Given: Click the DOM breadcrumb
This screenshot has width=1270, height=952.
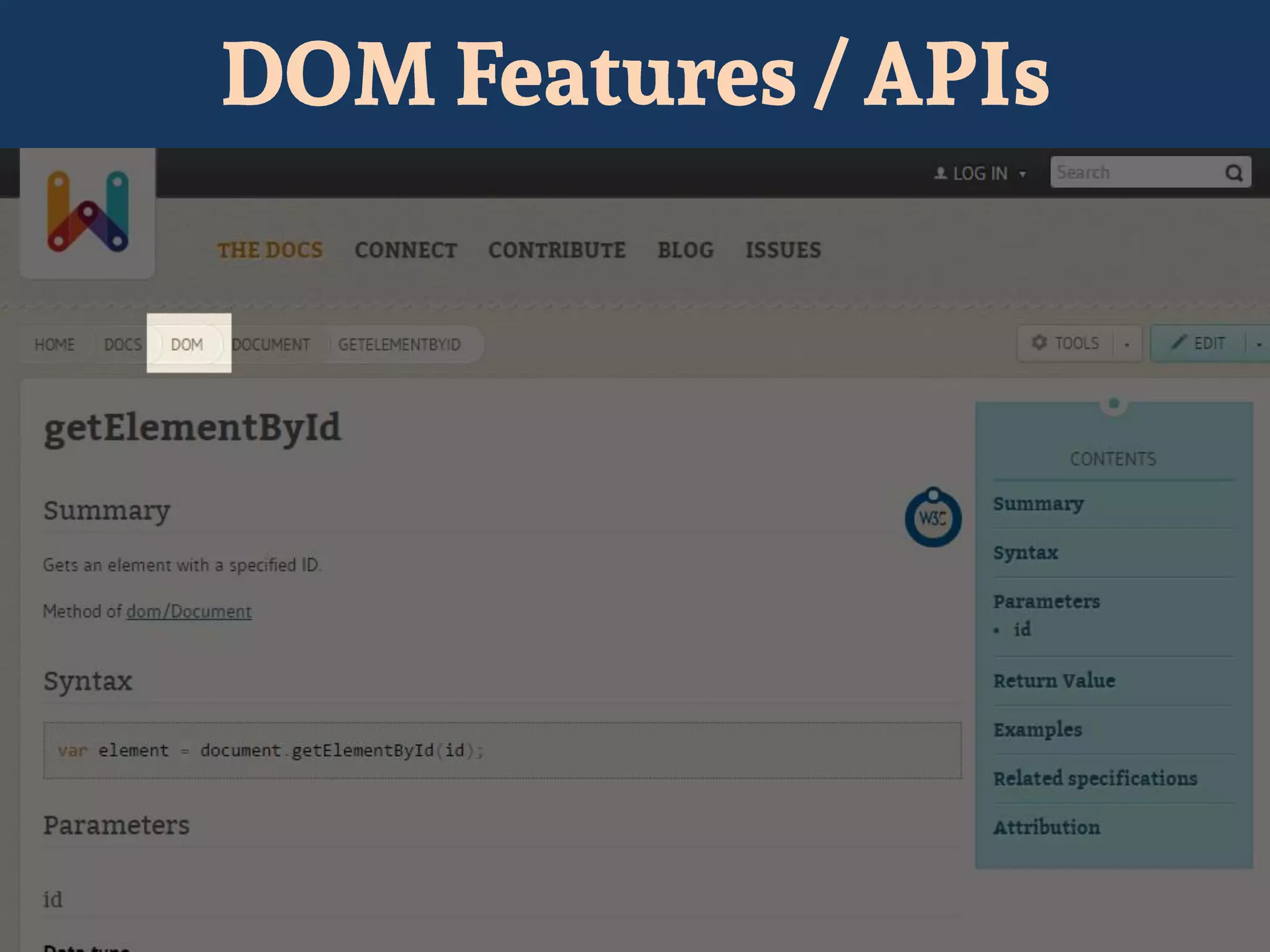Looking at the screenshot, I should [187, 345].
